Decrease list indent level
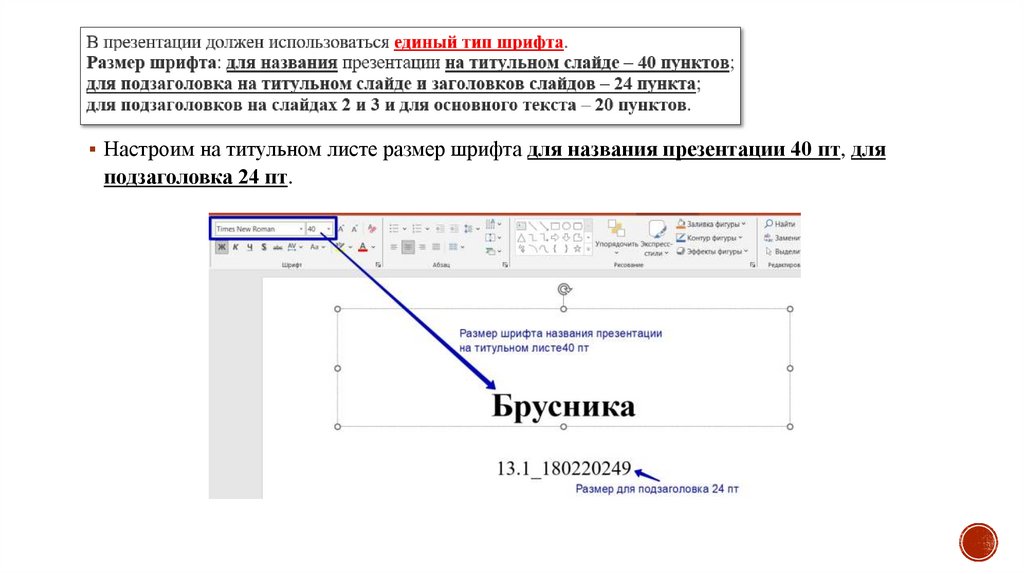1024x574 pixels. coord(440,229)
